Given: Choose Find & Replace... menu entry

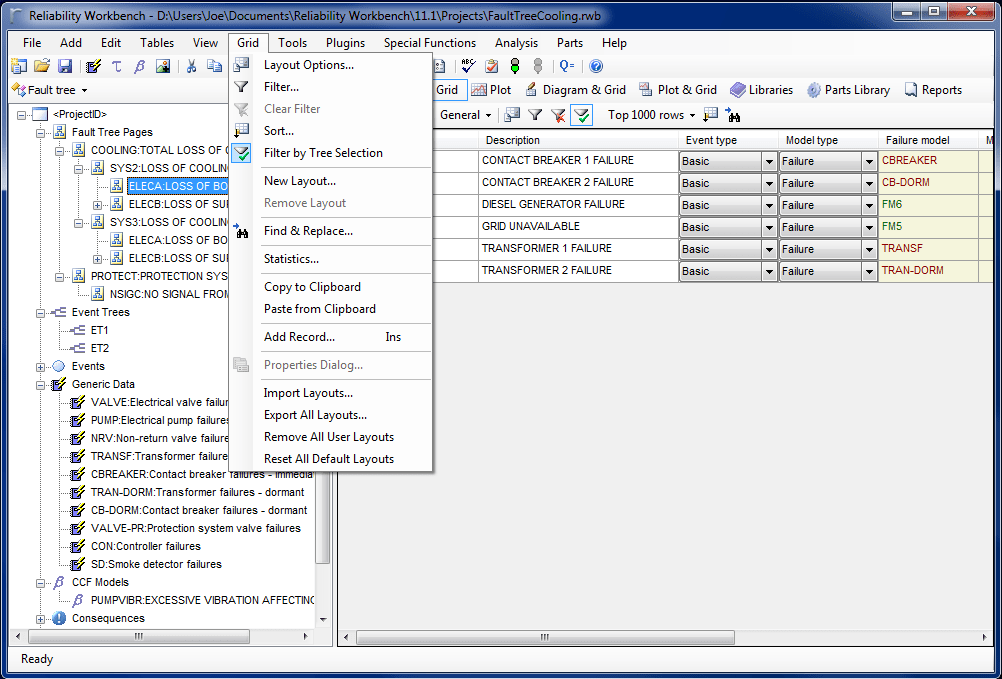Looking at the screenshot, I should pos(330,231).
